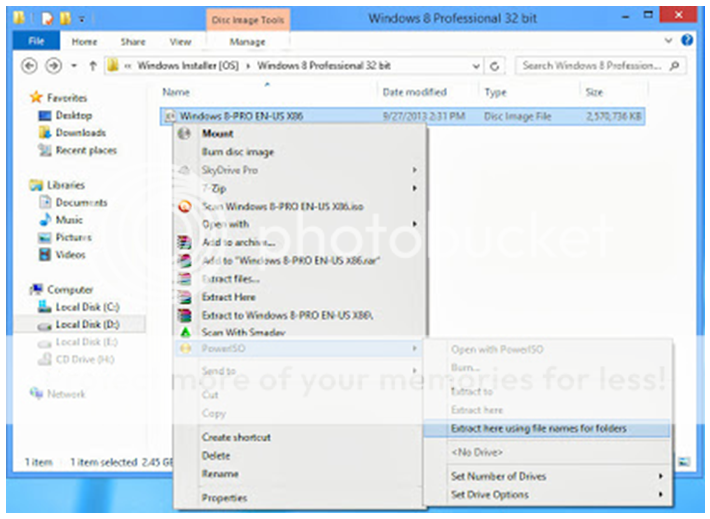This screenshot has width=710, height=519.
Task: Click the Forward navigation arrow
Action: (x=53, y=66)
